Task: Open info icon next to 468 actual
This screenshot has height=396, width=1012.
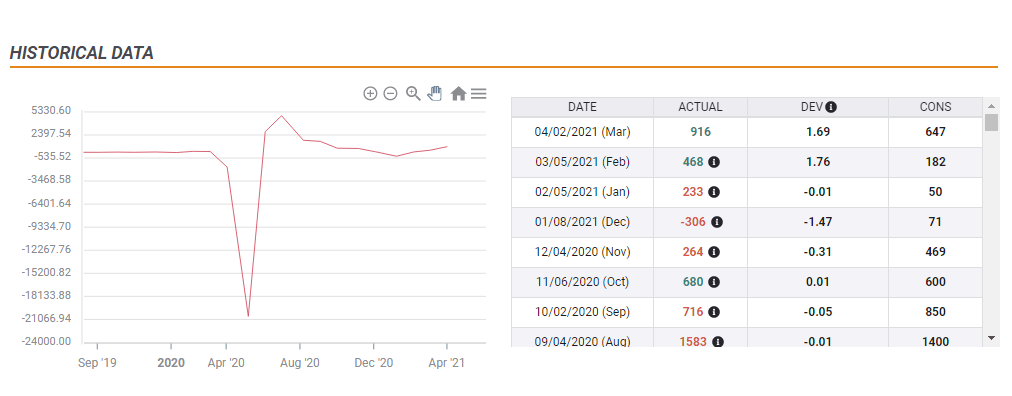Action: [714, 162]
